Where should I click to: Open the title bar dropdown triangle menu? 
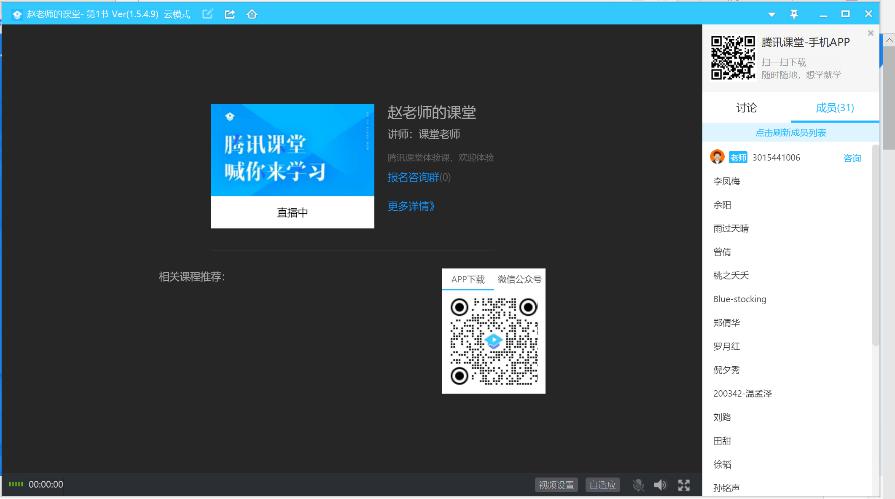click(x=771, y=14)
